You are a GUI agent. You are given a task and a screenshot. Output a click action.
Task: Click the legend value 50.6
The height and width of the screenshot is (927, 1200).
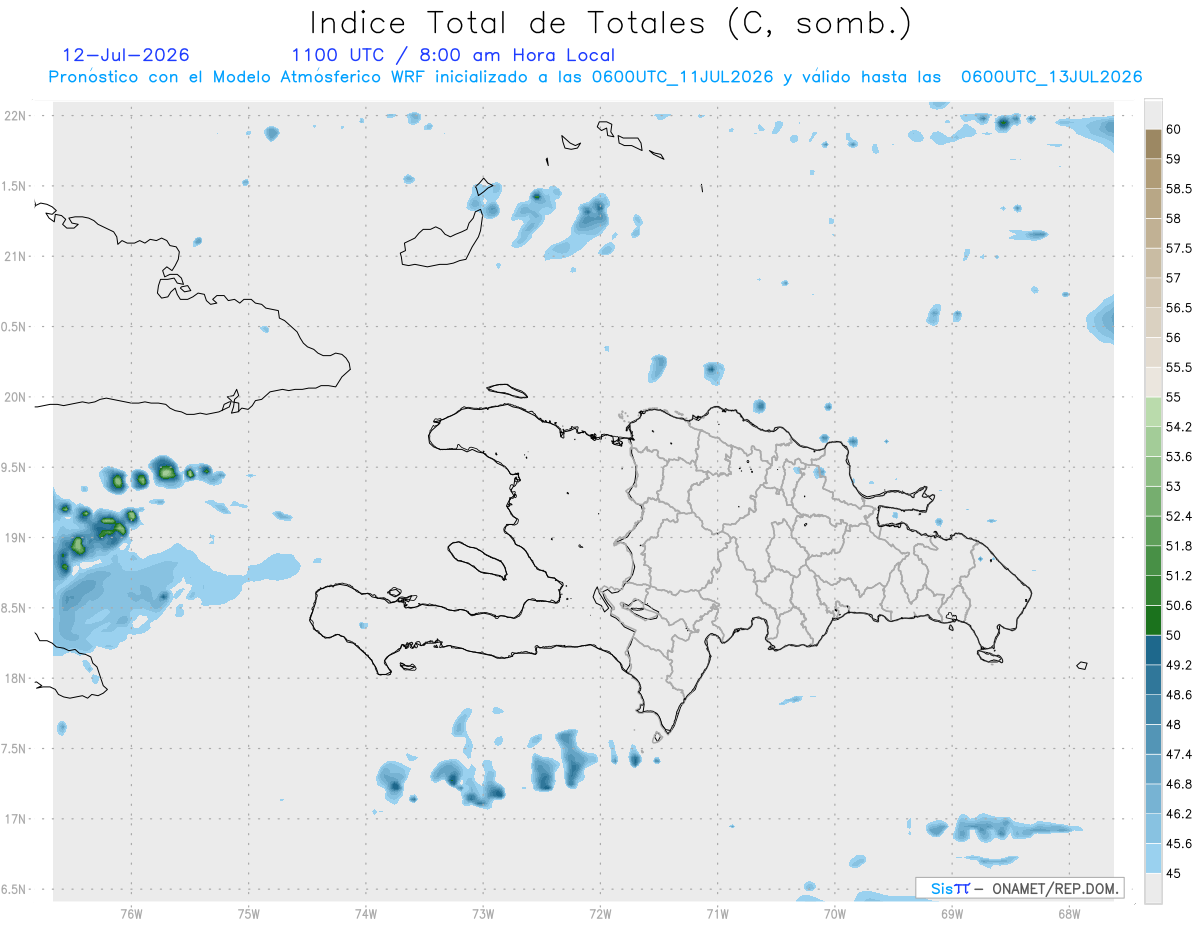tap(1179, 605)
